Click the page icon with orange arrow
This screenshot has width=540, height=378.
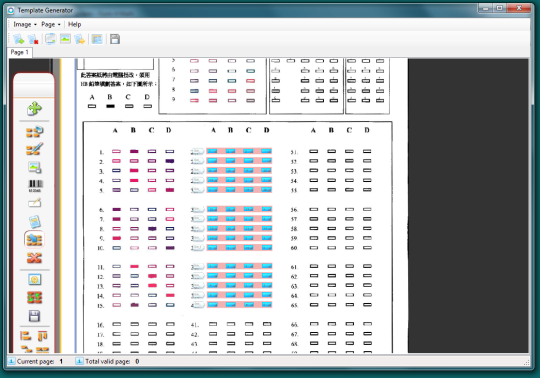[x=80, y=39]
